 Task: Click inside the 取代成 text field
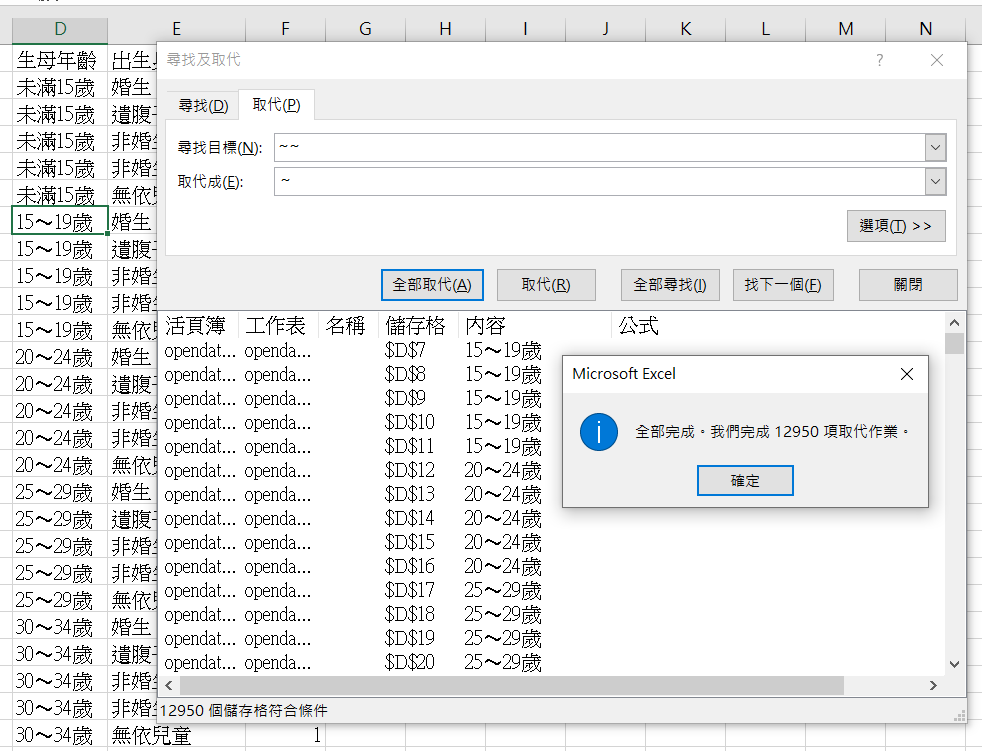[600, 181]
